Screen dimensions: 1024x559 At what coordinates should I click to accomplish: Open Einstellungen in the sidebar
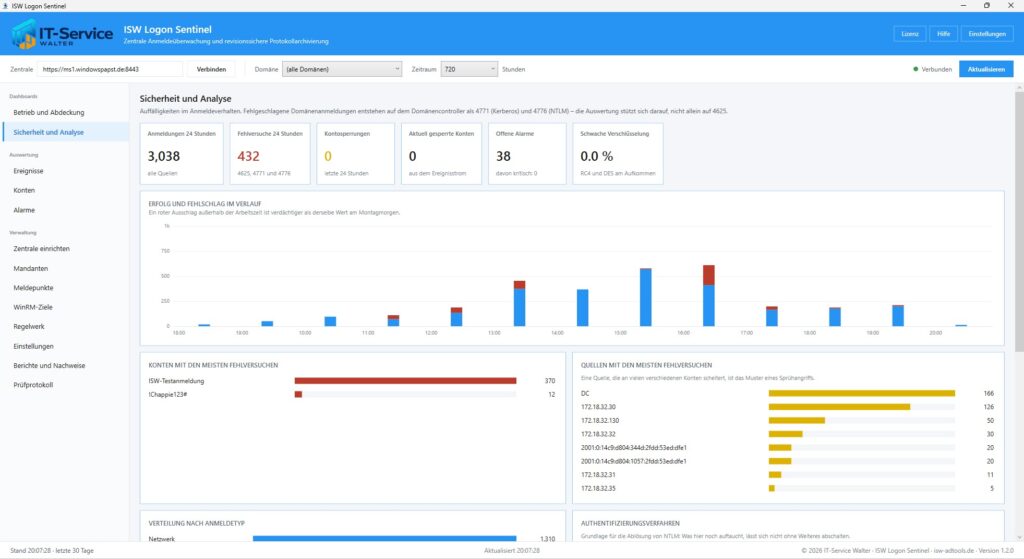[x=65, y=346]
